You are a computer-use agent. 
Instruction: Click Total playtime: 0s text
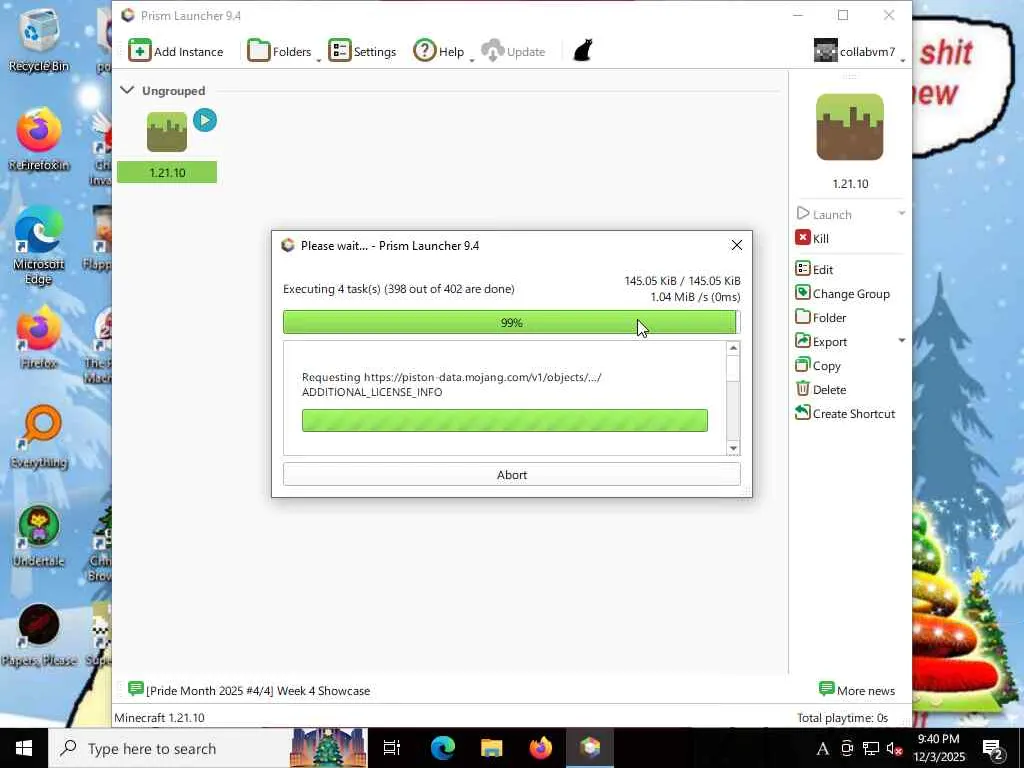coord(842,718)
